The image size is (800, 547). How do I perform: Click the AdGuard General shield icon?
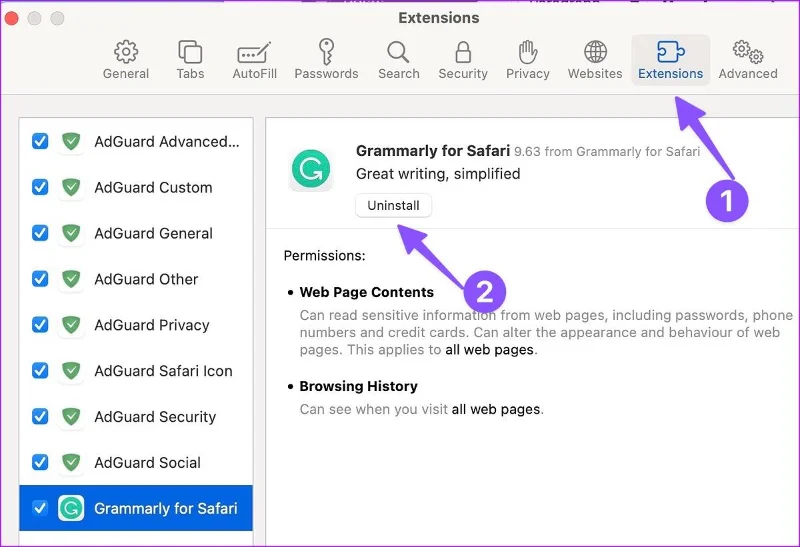point(71,233)
